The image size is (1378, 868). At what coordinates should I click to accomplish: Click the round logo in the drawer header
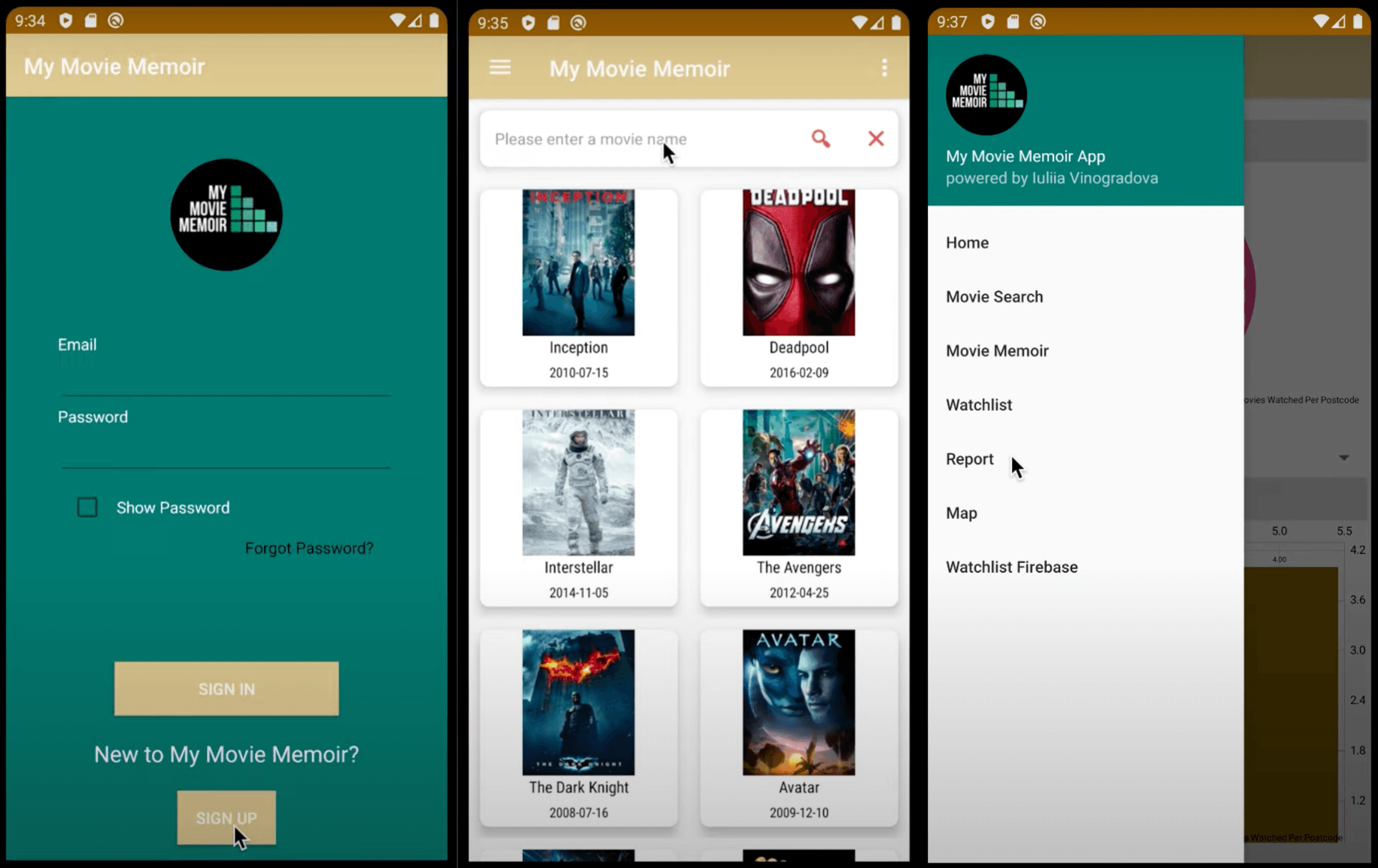point(986,94)
